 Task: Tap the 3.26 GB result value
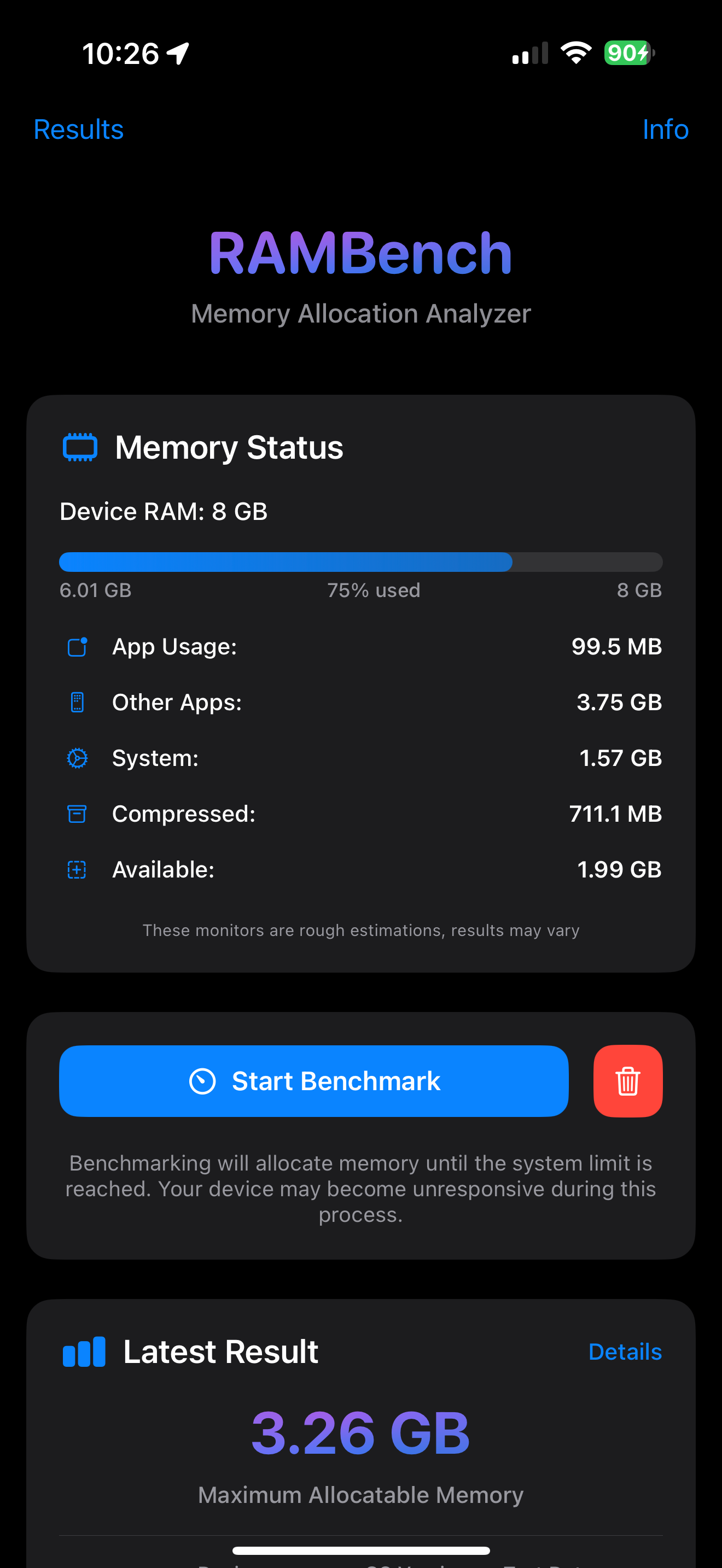361,1432
